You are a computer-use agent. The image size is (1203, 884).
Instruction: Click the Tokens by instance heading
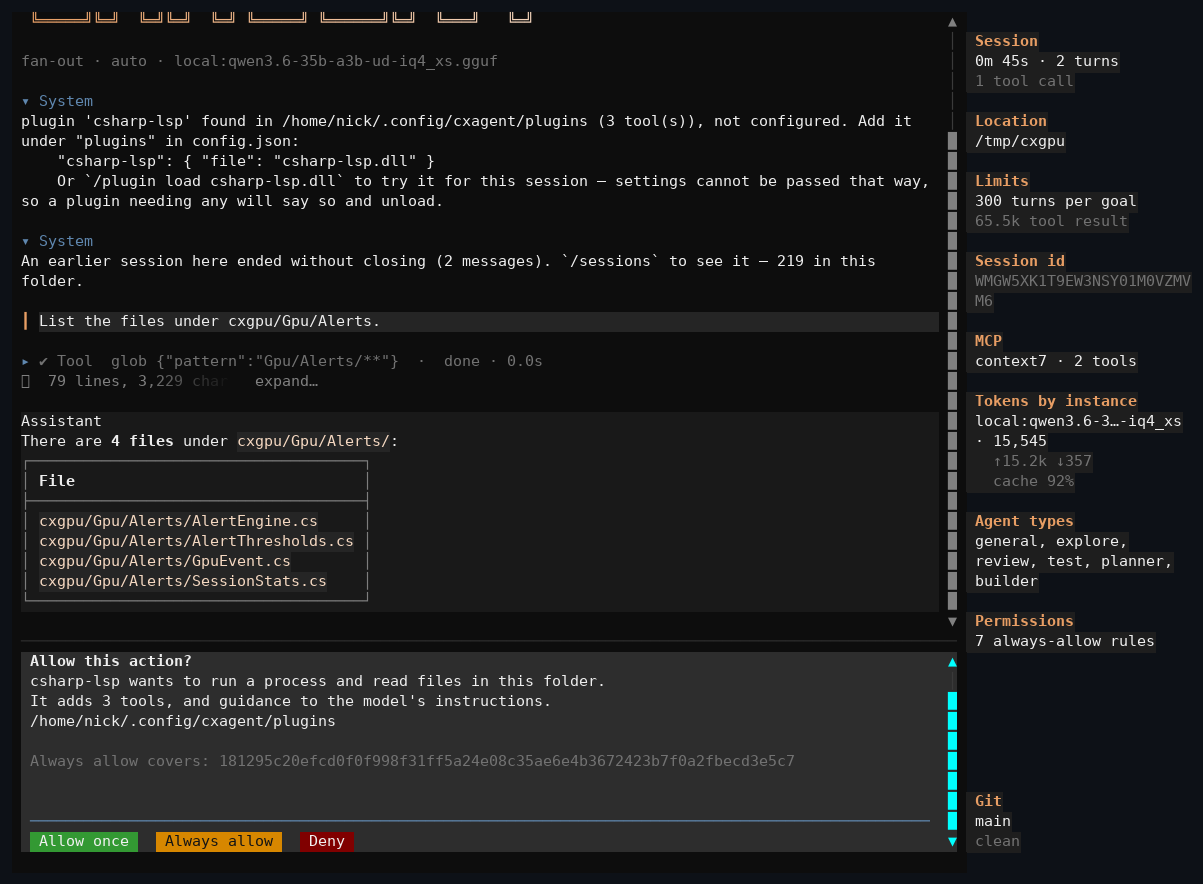1056,401
